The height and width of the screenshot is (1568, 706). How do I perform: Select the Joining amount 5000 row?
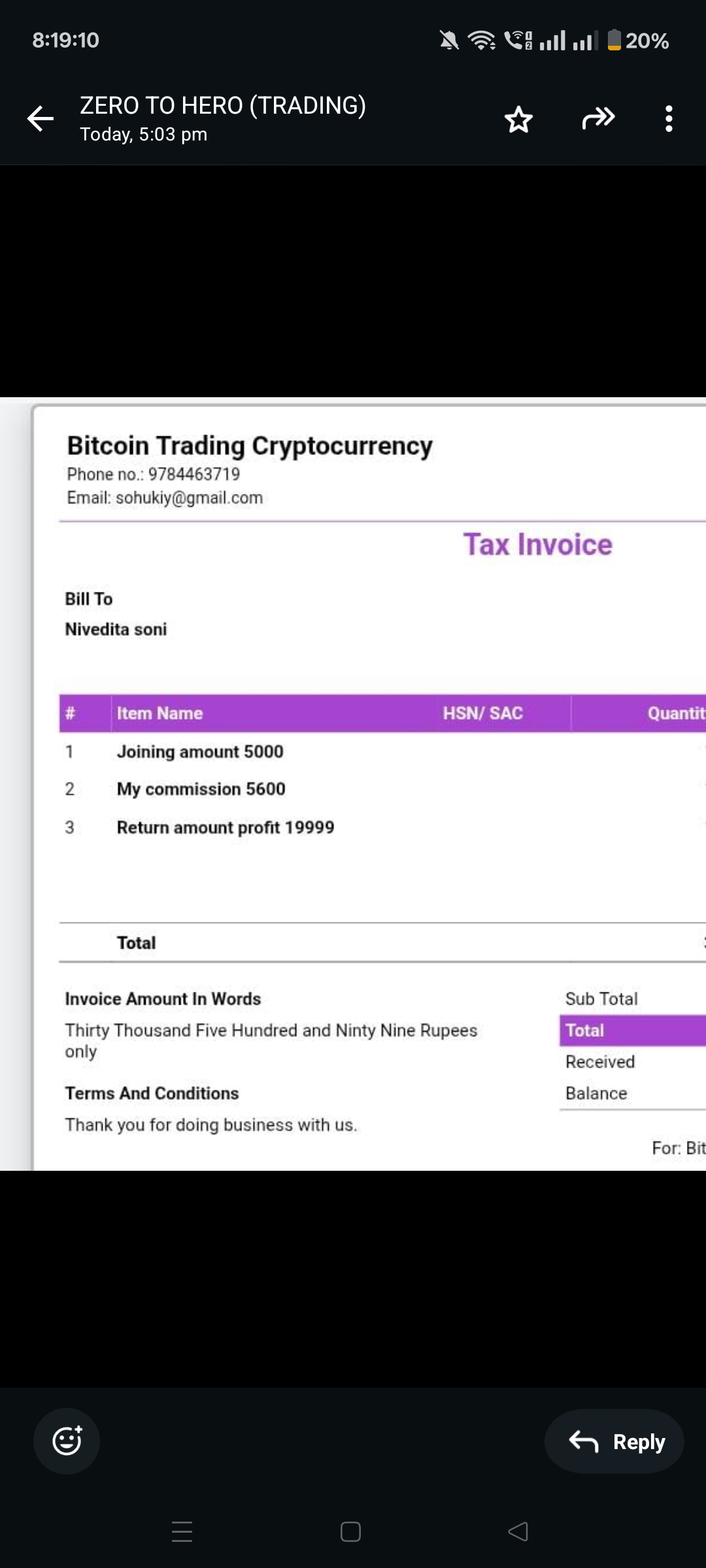click(x=200, y=751)
